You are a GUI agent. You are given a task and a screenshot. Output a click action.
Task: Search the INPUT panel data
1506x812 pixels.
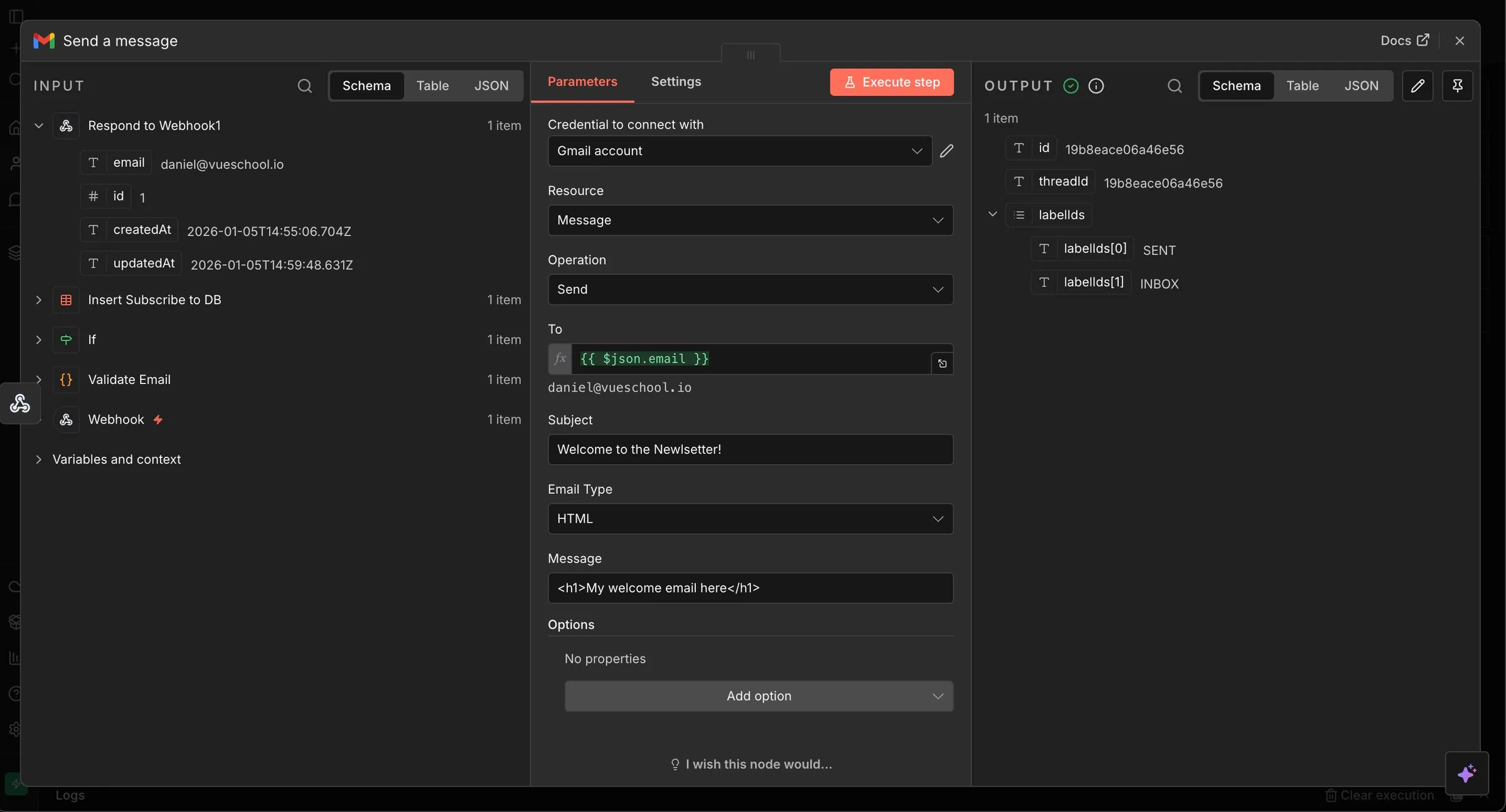click(x=304, y=86)
